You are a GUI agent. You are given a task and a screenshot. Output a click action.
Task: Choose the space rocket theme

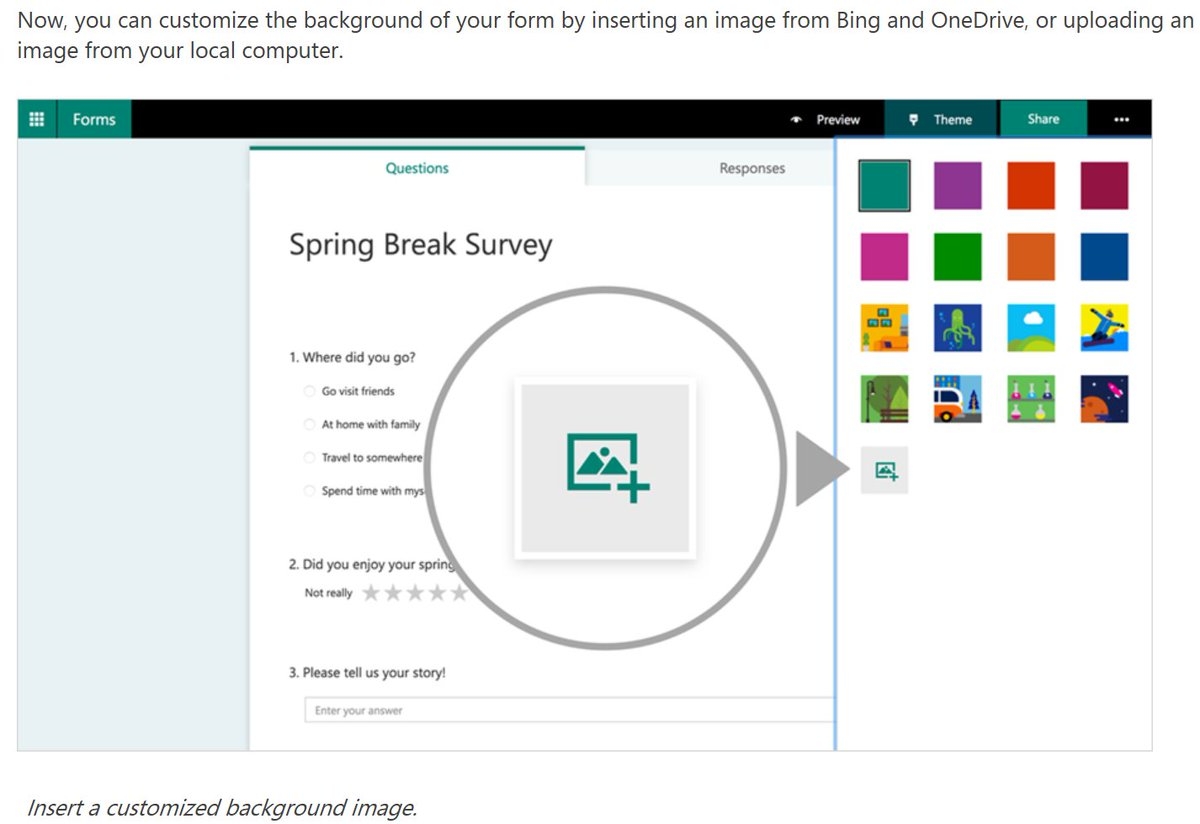tap(1104, 399)
